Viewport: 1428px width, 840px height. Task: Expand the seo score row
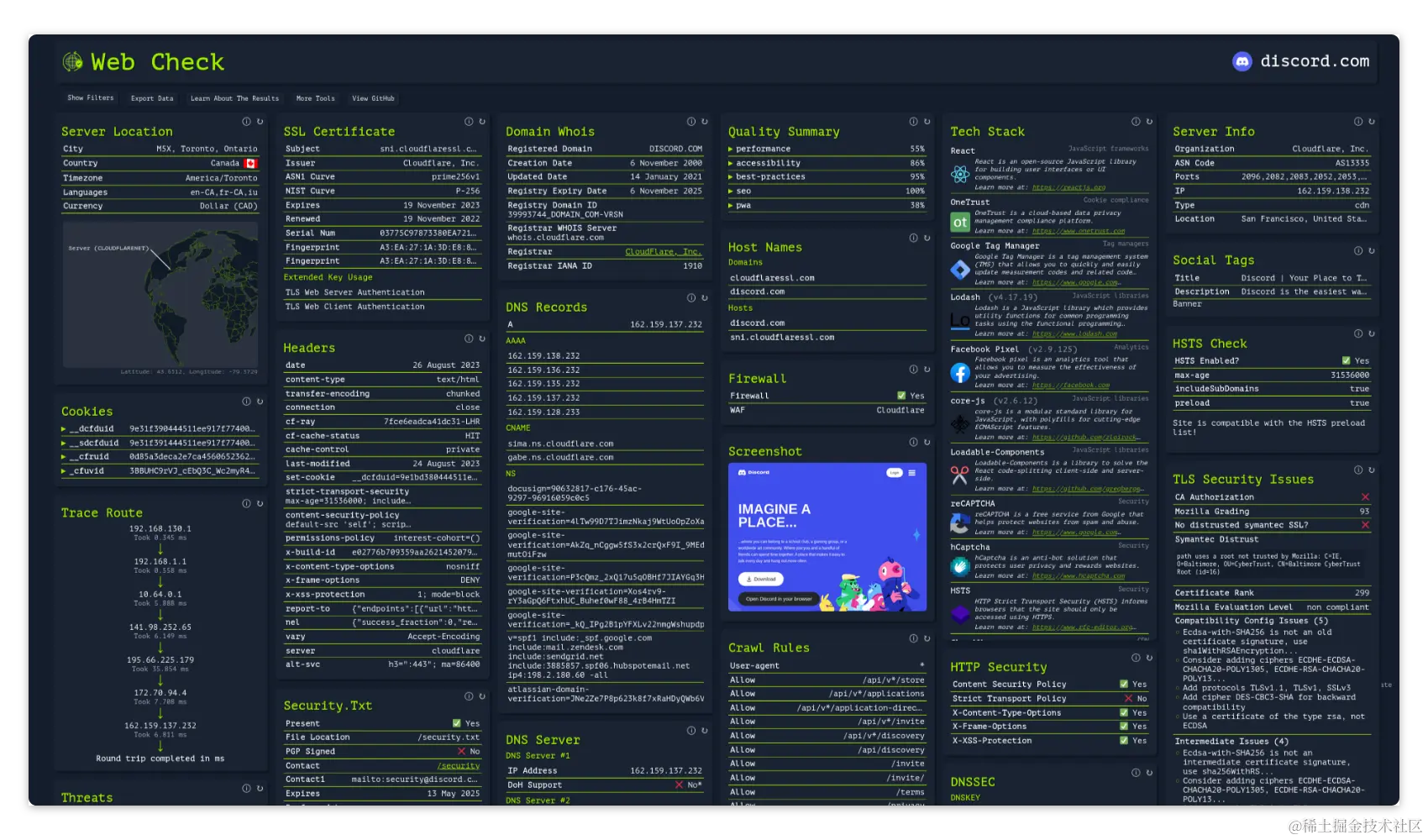827,191
